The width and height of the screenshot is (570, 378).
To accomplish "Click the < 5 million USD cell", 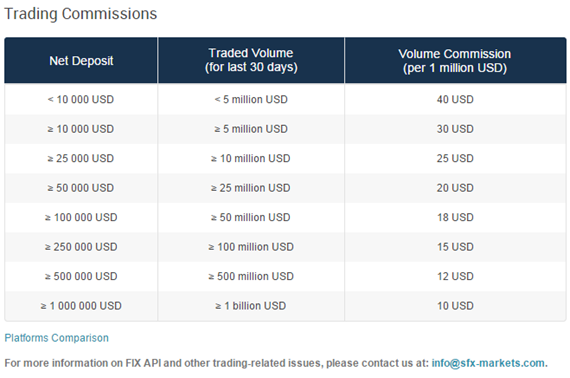I will (251, 99).
